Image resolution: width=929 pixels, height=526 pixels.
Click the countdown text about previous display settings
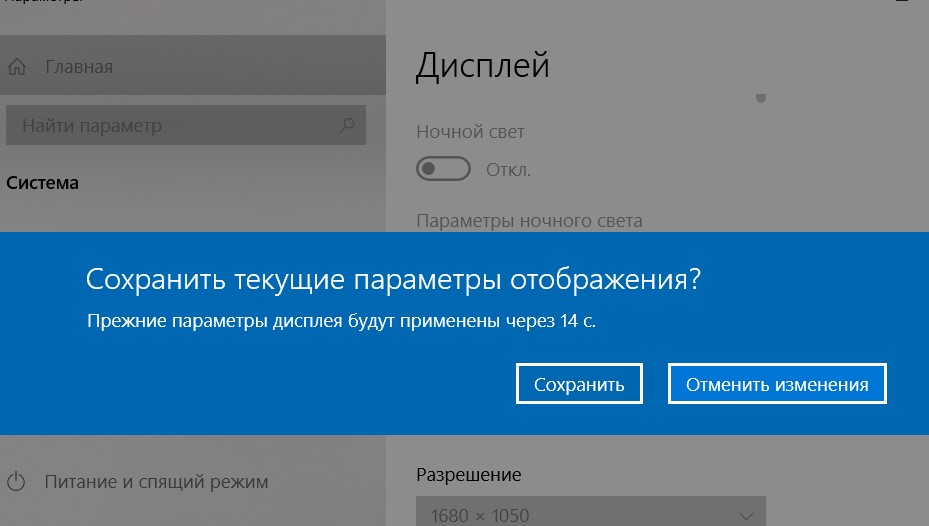tap(347, 322)
